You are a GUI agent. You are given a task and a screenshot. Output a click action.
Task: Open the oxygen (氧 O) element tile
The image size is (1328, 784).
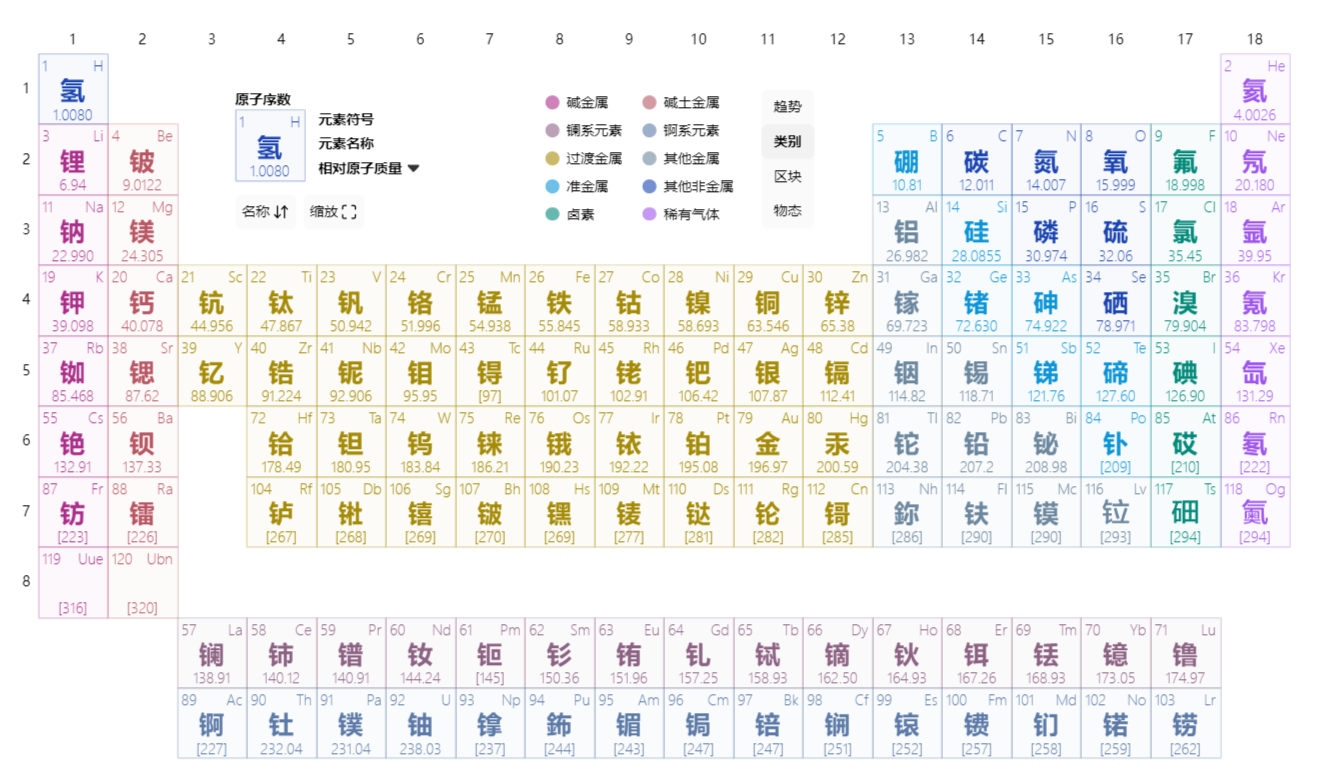(1115, 160)
